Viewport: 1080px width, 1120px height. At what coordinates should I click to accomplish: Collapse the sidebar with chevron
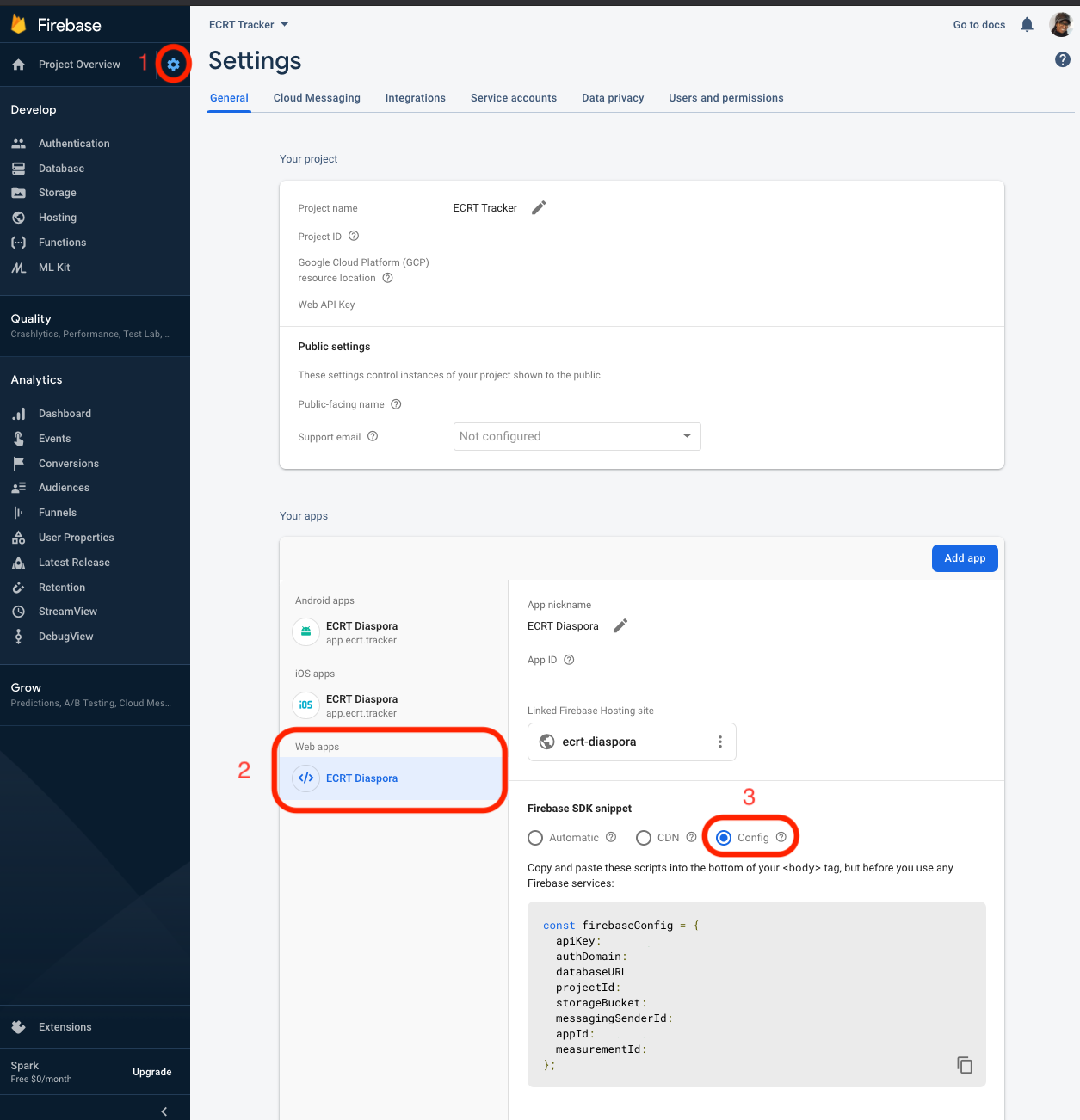point(164,1111)
